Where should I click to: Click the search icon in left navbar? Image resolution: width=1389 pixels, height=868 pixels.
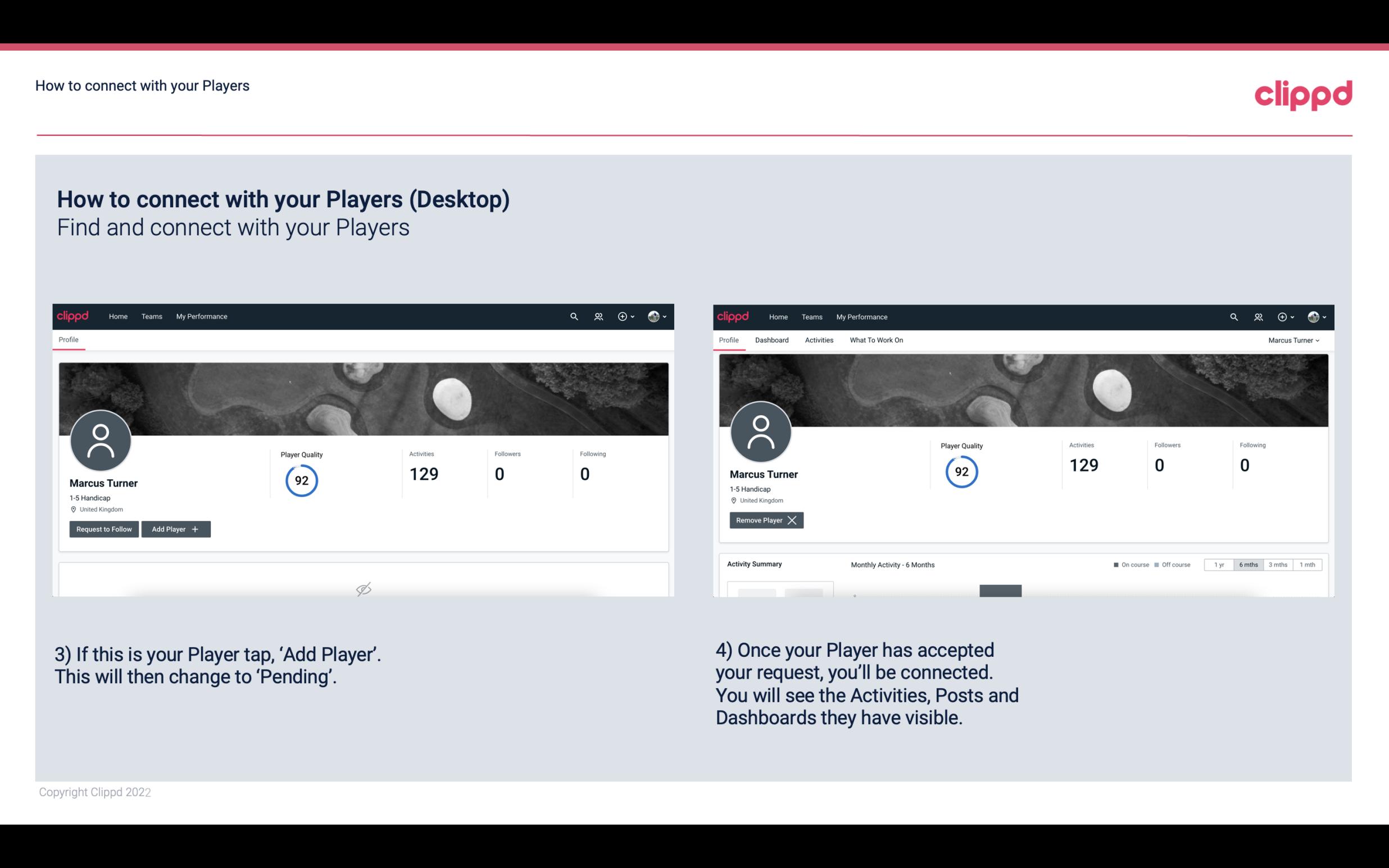pyautogui.click(x=573, y=316)
